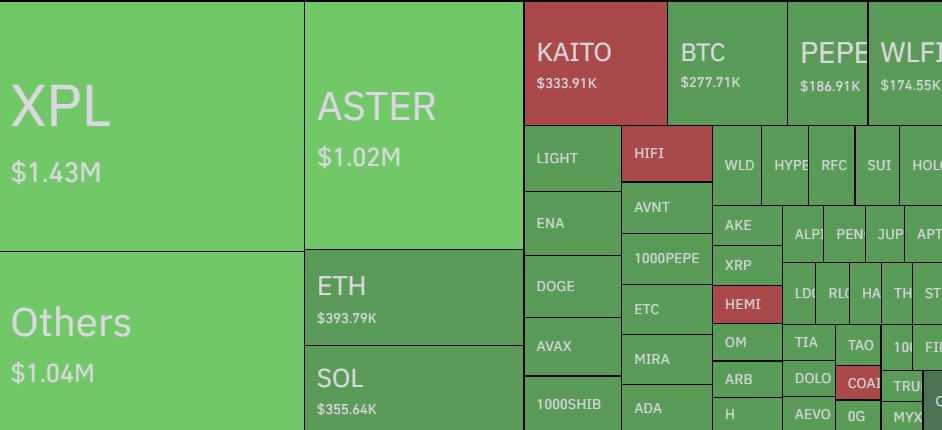Image resolution: width=942 pixels, height=430 pixels.
Task: Open the DOGE tile
Action: click(572, 286)
